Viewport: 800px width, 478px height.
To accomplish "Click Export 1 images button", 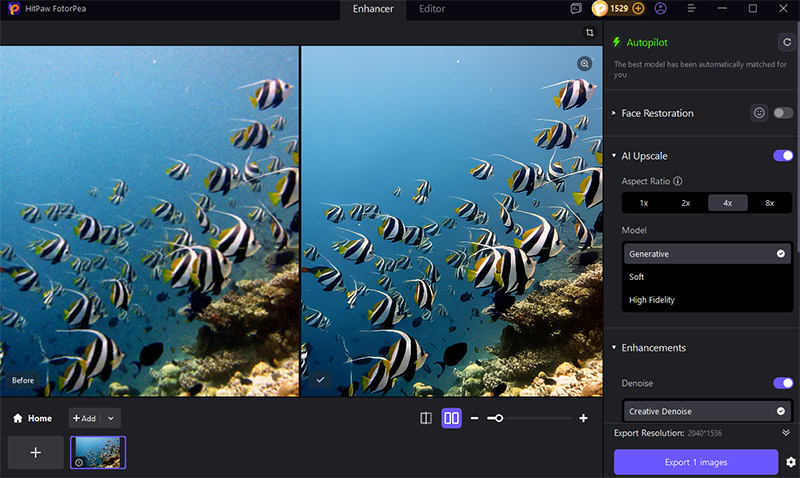I will point(696,462).
